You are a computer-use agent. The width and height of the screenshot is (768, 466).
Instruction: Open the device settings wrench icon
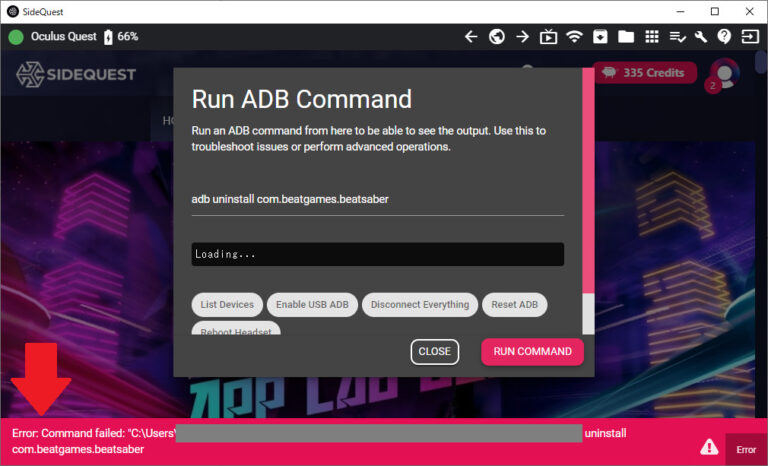point(701,37)
